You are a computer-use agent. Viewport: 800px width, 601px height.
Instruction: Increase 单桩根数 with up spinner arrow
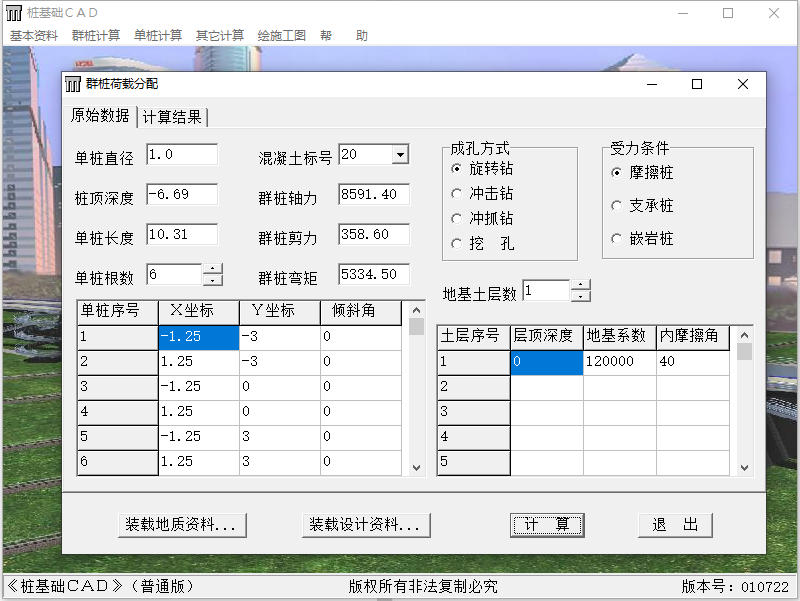tap(213, 268)
